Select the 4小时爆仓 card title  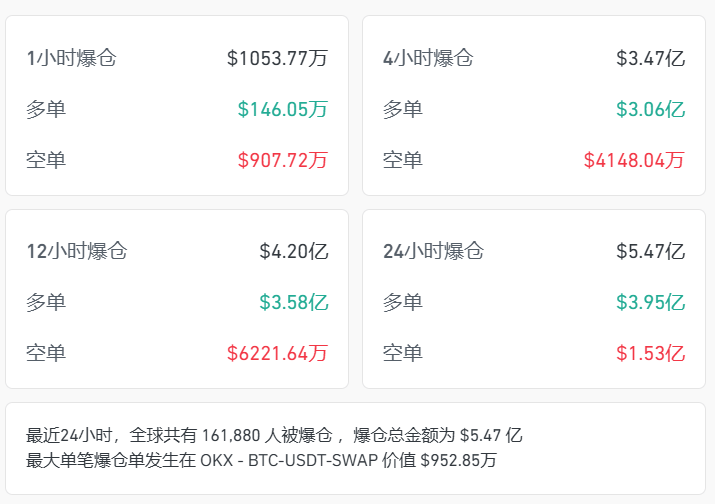pos(428,58)
